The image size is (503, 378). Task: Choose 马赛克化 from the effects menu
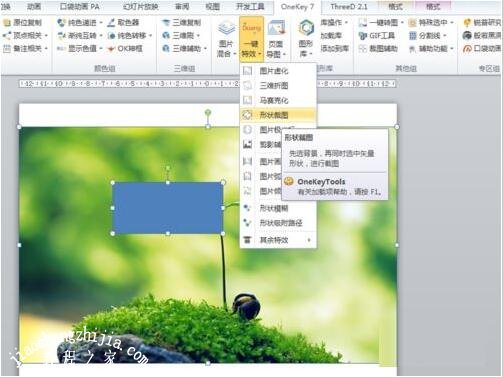[278, 100]
